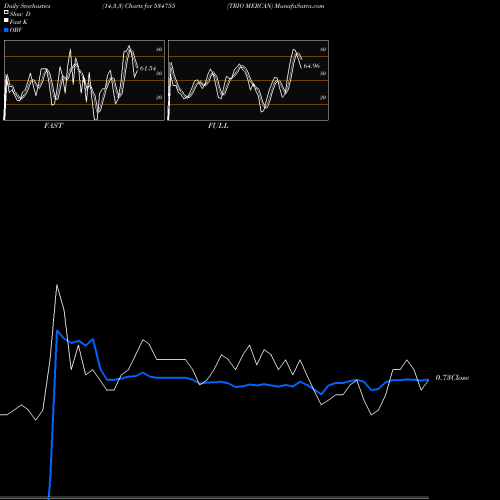
Task: Click the '(14,3,3) Charts for 534755' heading
Action: pos(139,6)
